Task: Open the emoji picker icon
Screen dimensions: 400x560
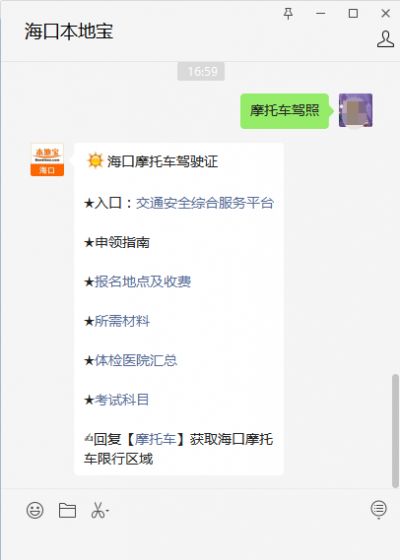Action: [x=35, y=510]
